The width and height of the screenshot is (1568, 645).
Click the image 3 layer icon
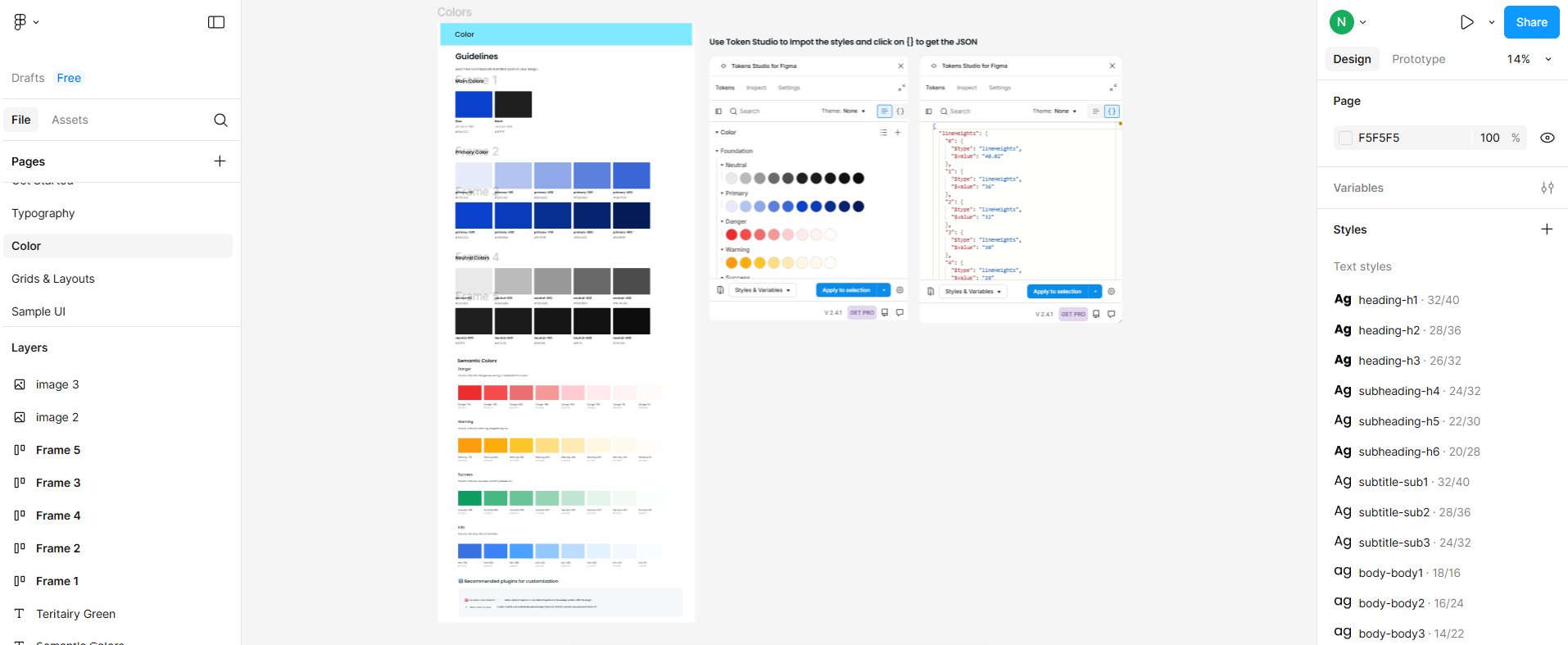20,384
